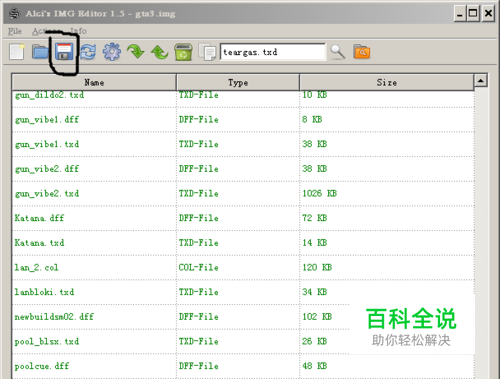Open the File menu
This screenshot has height=379, width=500.
pyautogui.click(x=15, y=31)
